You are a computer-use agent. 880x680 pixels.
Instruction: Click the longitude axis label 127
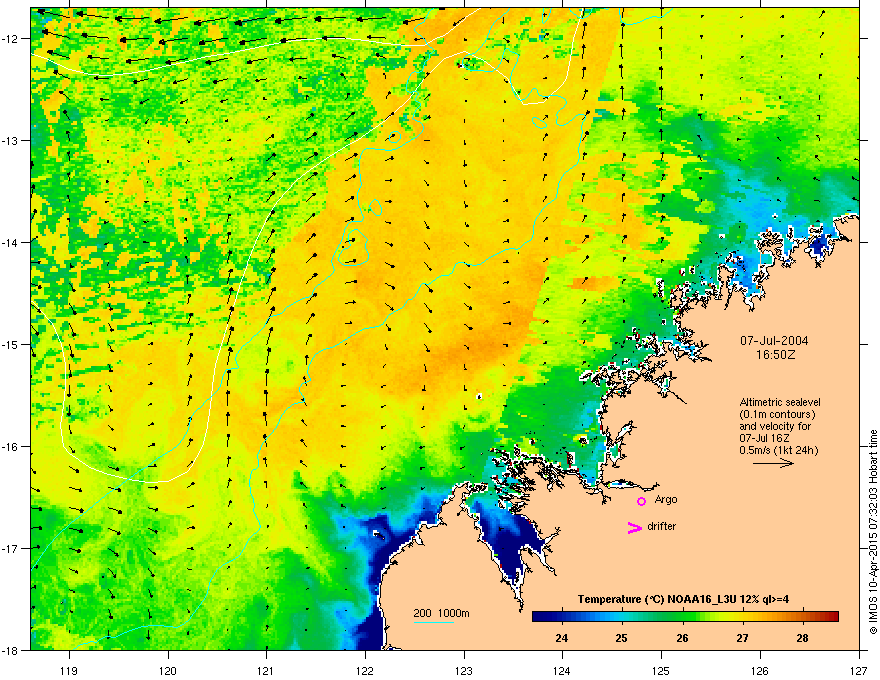(859, 670)
